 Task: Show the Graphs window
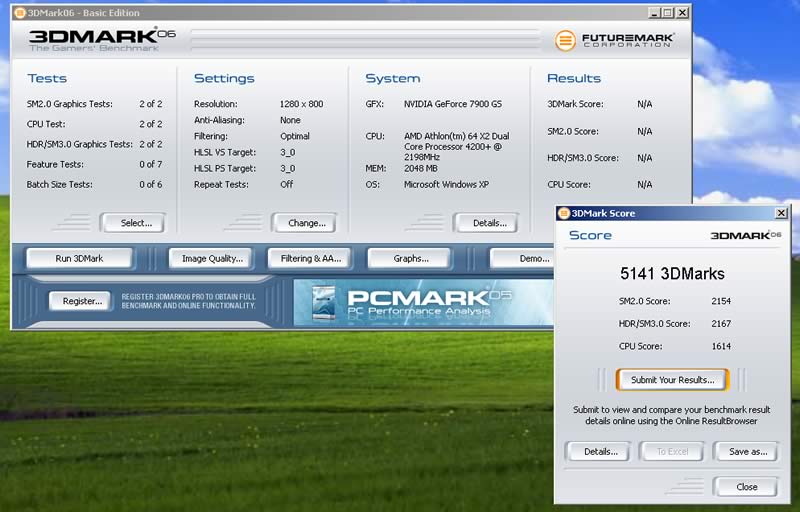[x=410, y=258]
